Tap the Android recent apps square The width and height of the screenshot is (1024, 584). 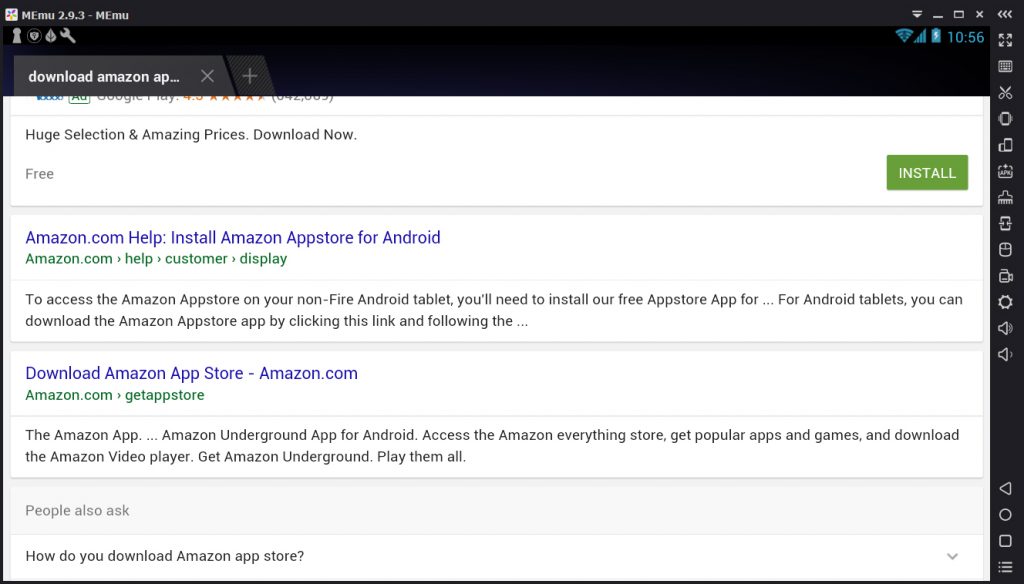(x=1005, y=541)
